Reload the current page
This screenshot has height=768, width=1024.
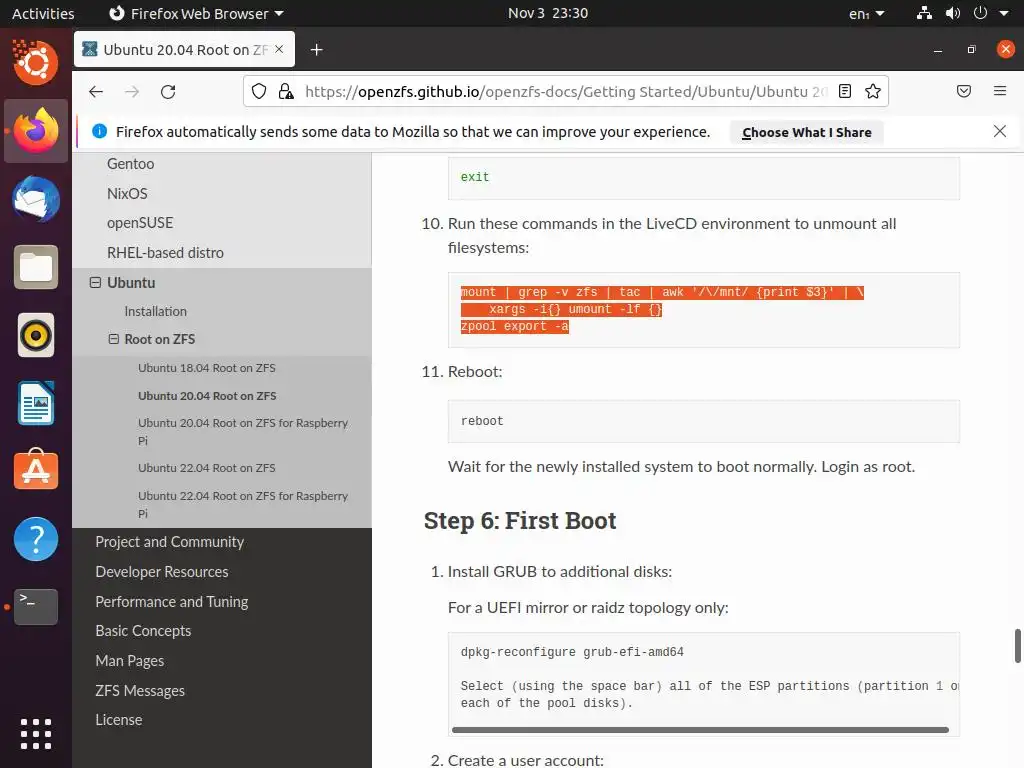tap(168, 91)
